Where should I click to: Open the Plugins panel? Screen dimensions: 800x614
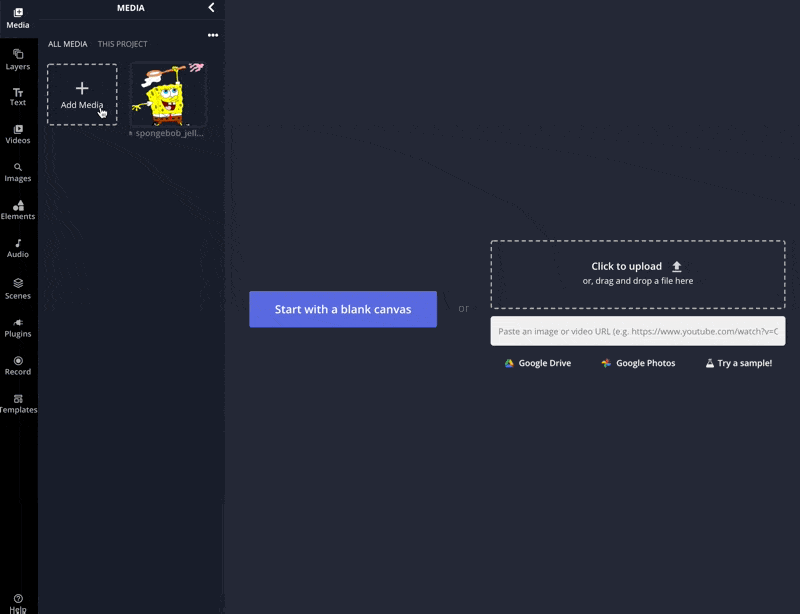[18, 327]
